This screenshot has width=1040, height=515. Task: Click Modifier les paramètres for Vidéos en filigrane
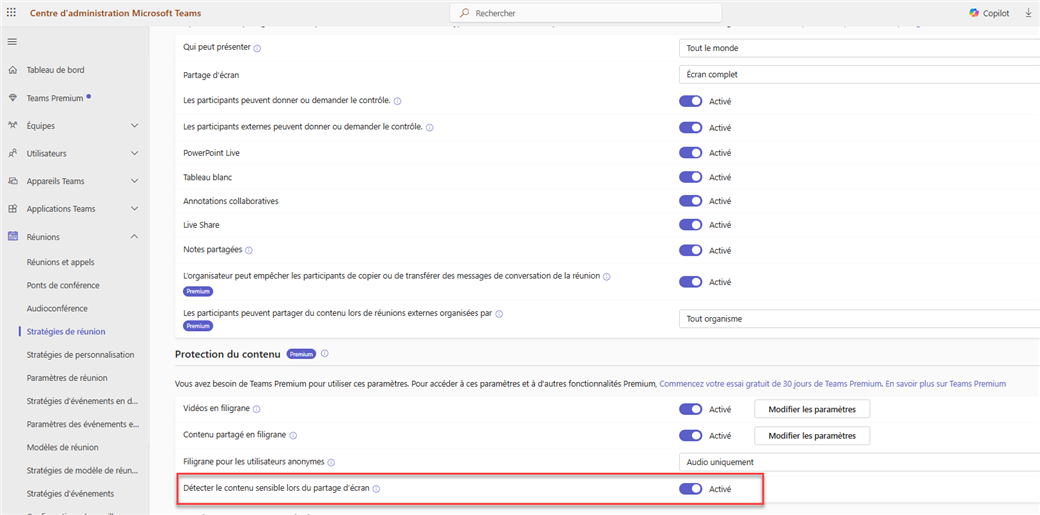click(812, 409)
